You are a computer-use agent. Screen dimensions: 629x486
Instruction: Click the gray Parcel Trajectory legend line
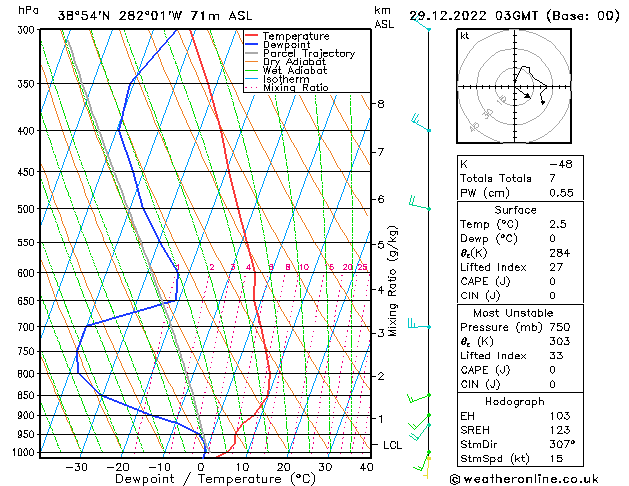click(x=251, y=53)
